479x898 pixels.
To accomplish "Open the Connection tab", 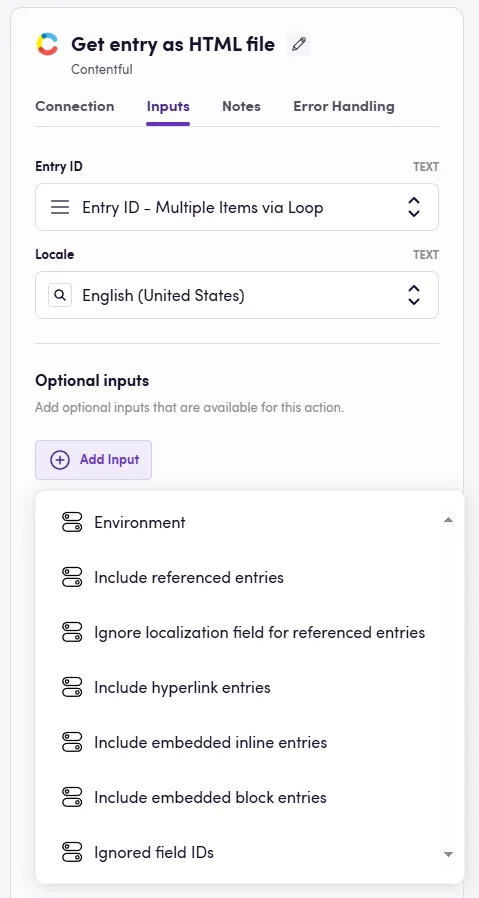I will [74, 107].
